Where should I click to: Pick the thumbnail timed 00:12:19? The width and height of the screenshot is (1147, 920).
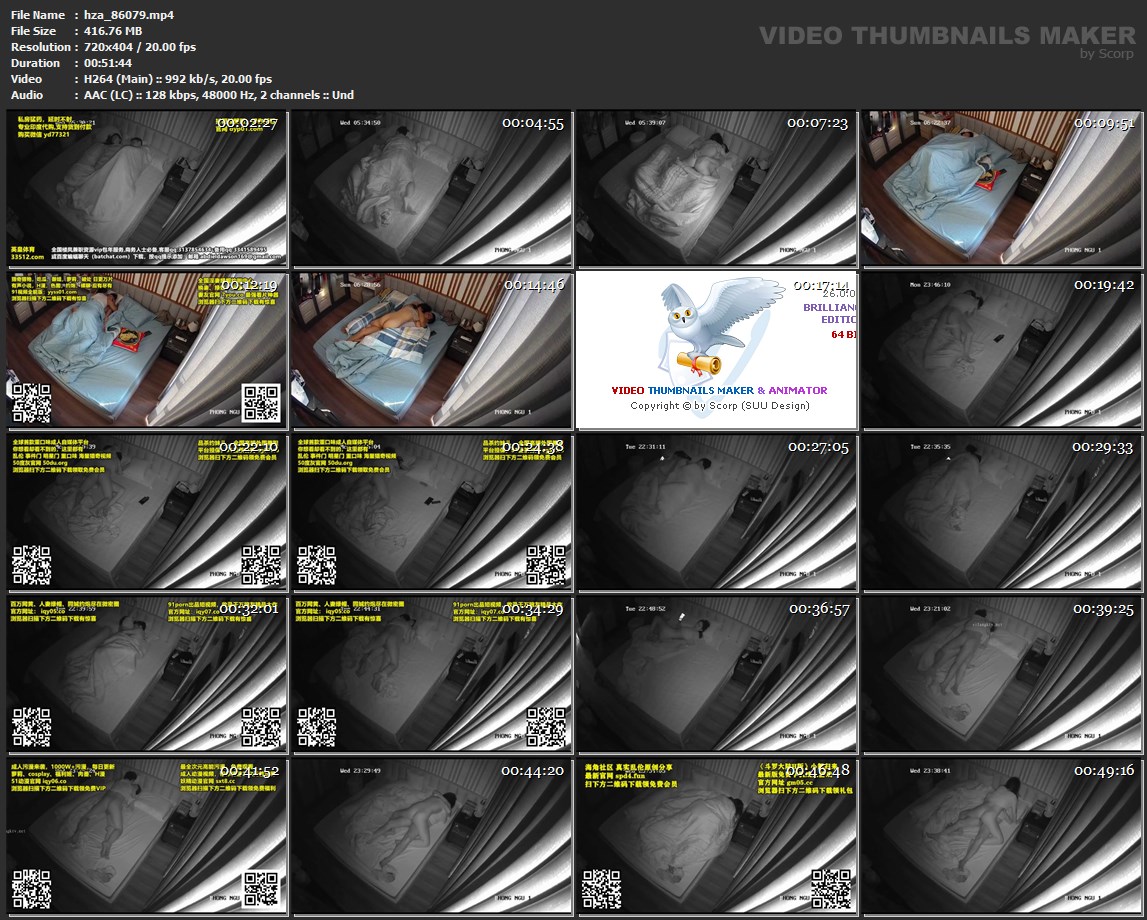(x=147, y=350)
